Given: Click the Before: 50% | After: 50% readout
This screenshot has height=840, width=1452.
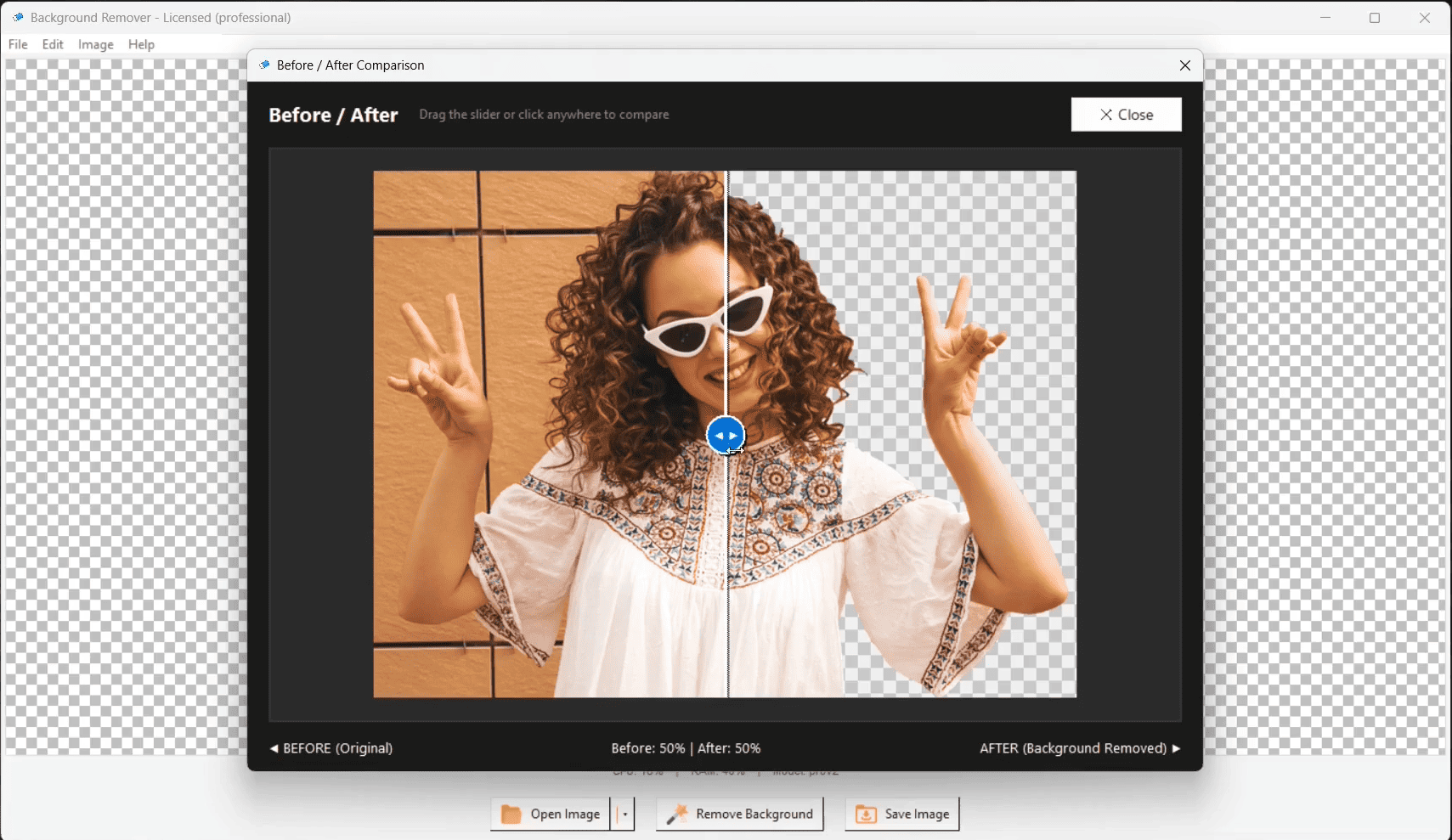Looking at the screenshot, I should click(x=686, y=748).
